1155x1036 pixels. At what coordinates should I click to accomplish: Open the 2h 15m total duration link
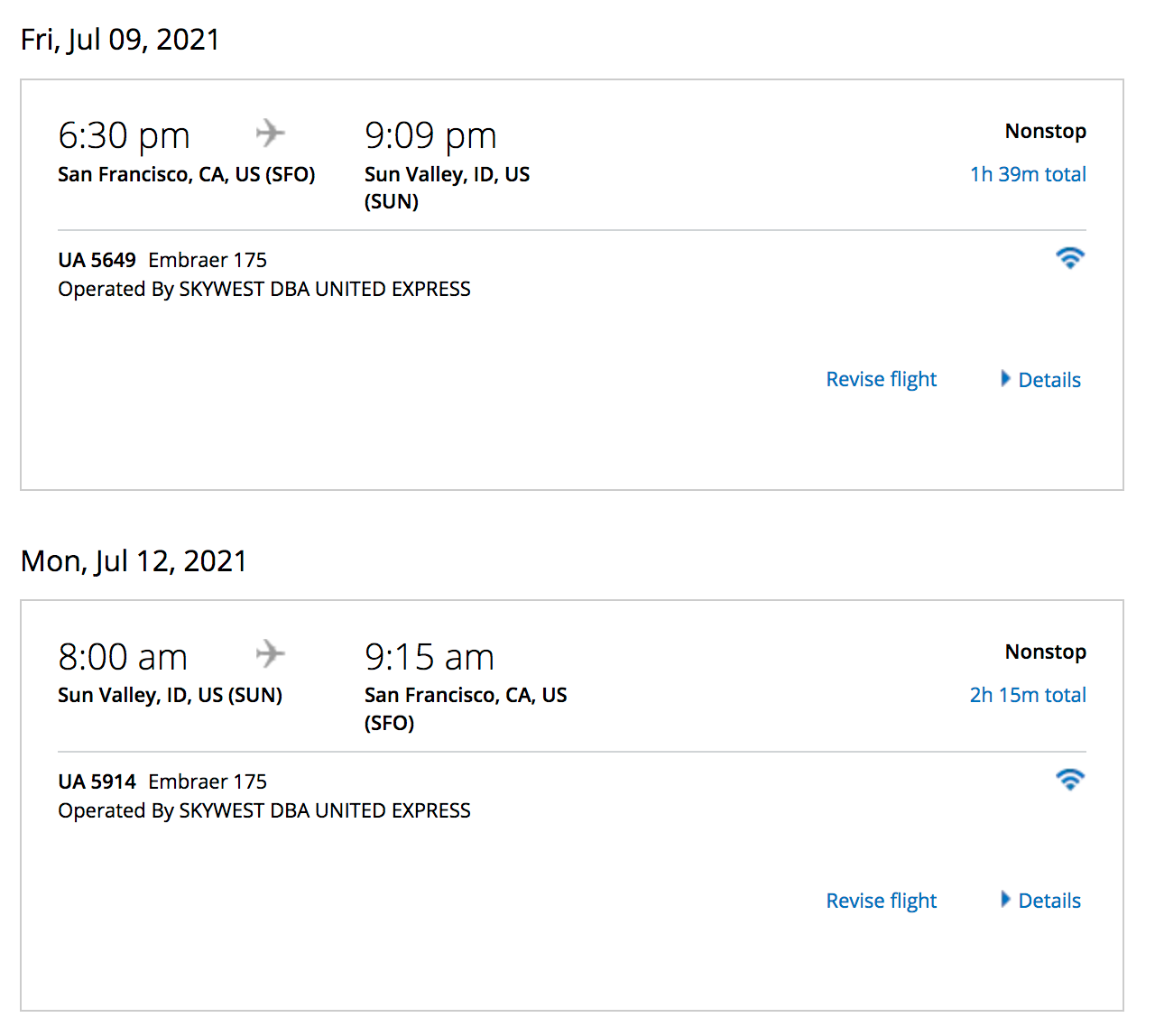tap(1028, 695)
